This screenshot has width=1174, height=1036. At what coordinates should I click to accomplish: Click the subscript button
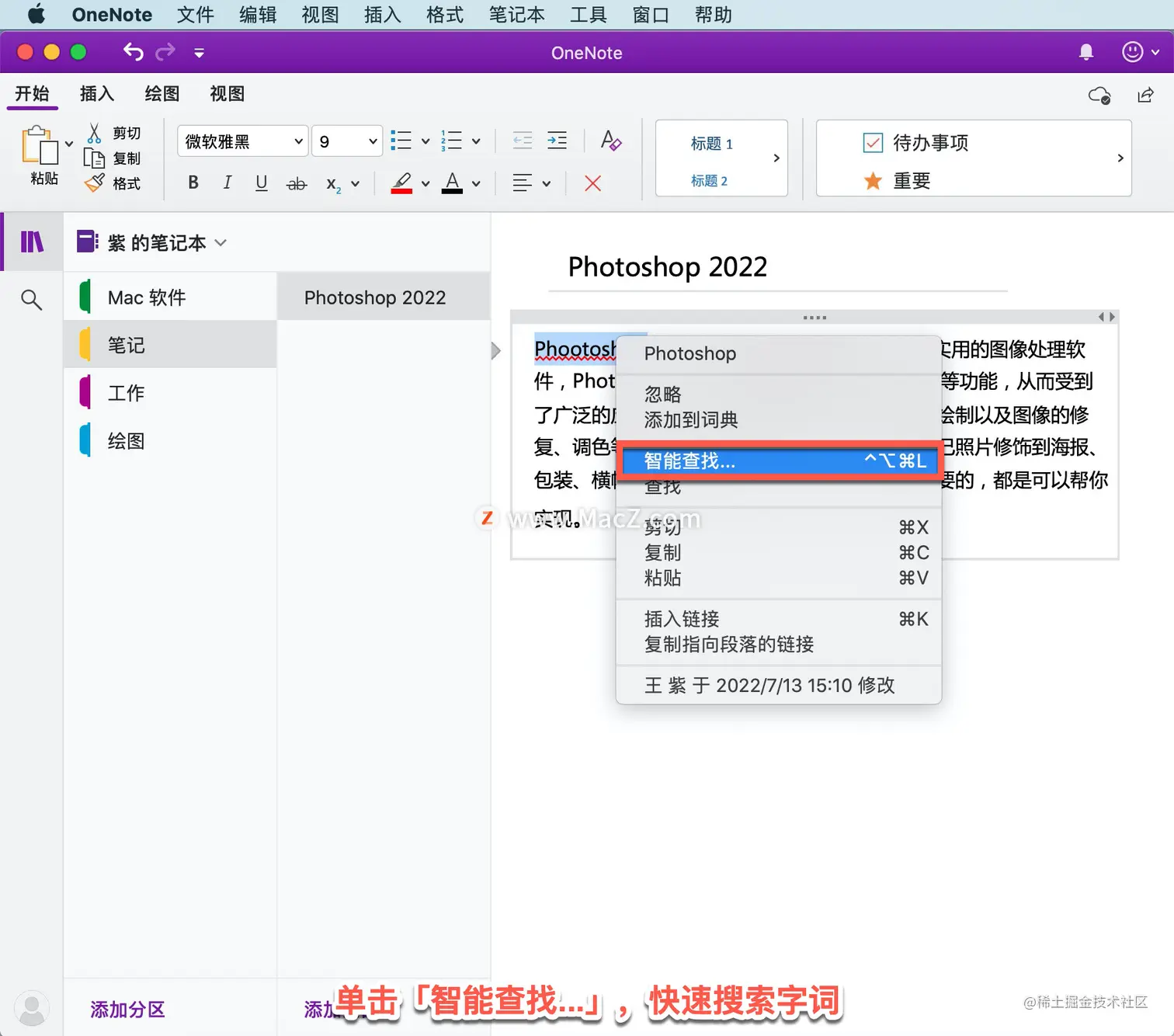pyautogui.click(x=333, y=184)
